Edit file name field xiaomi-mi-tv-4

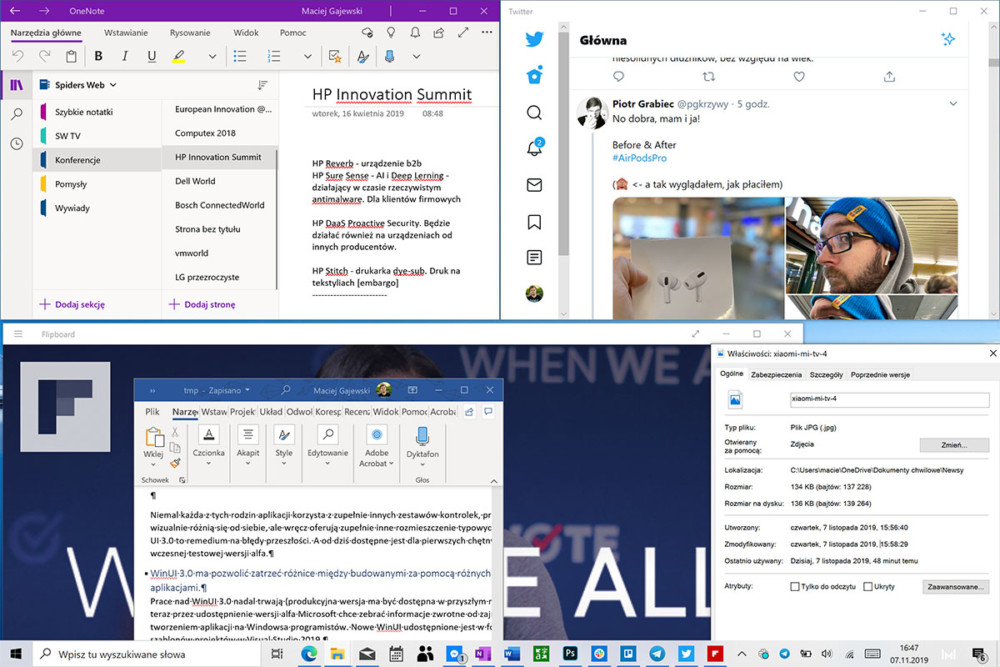889,399
